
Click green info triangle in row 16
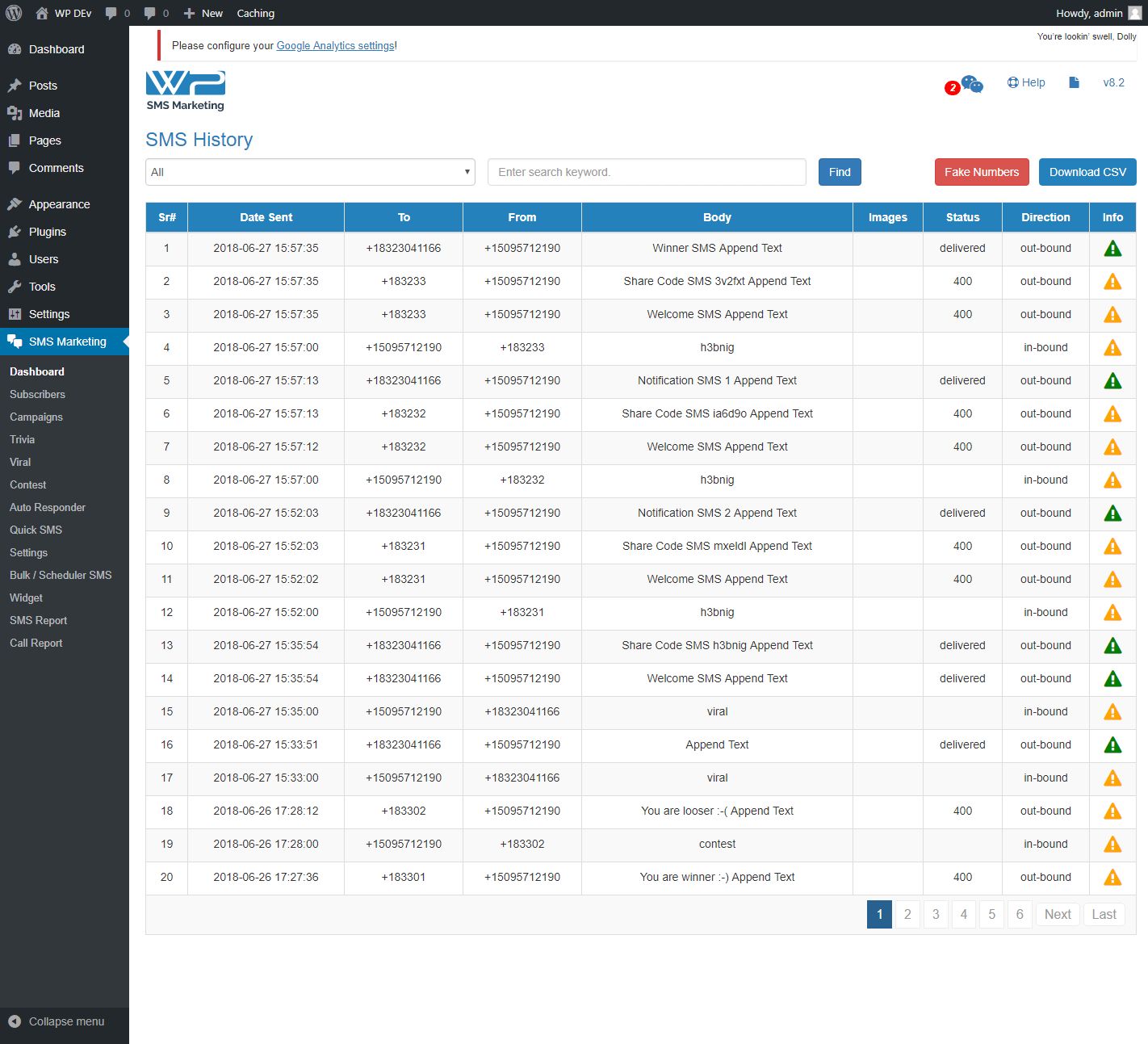1112,745
